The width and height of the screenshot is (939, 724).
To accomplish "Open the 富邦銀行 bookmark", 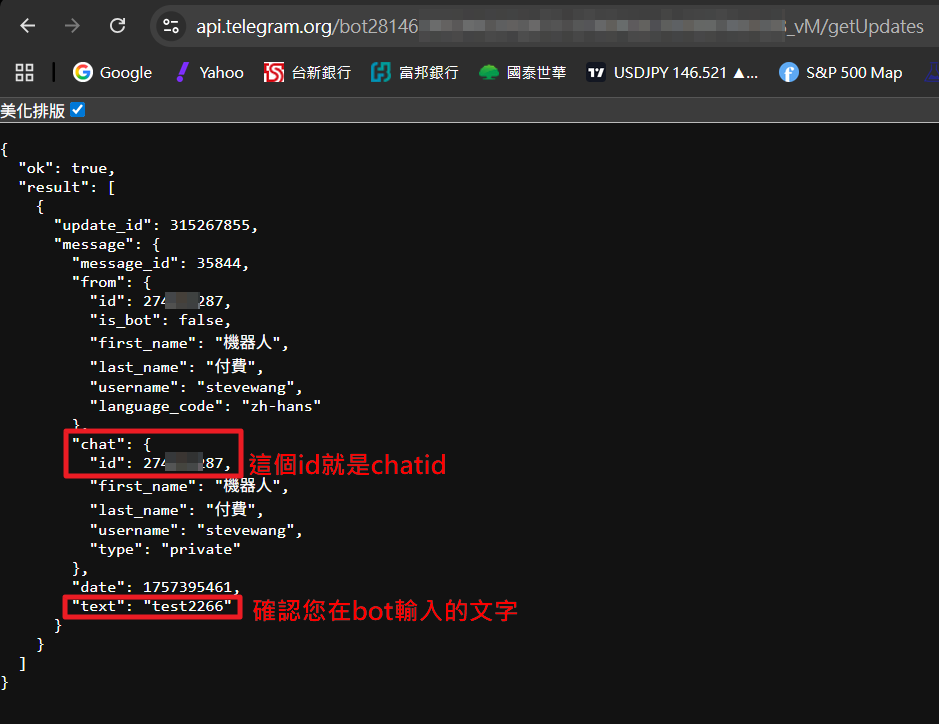I will 414,72.
